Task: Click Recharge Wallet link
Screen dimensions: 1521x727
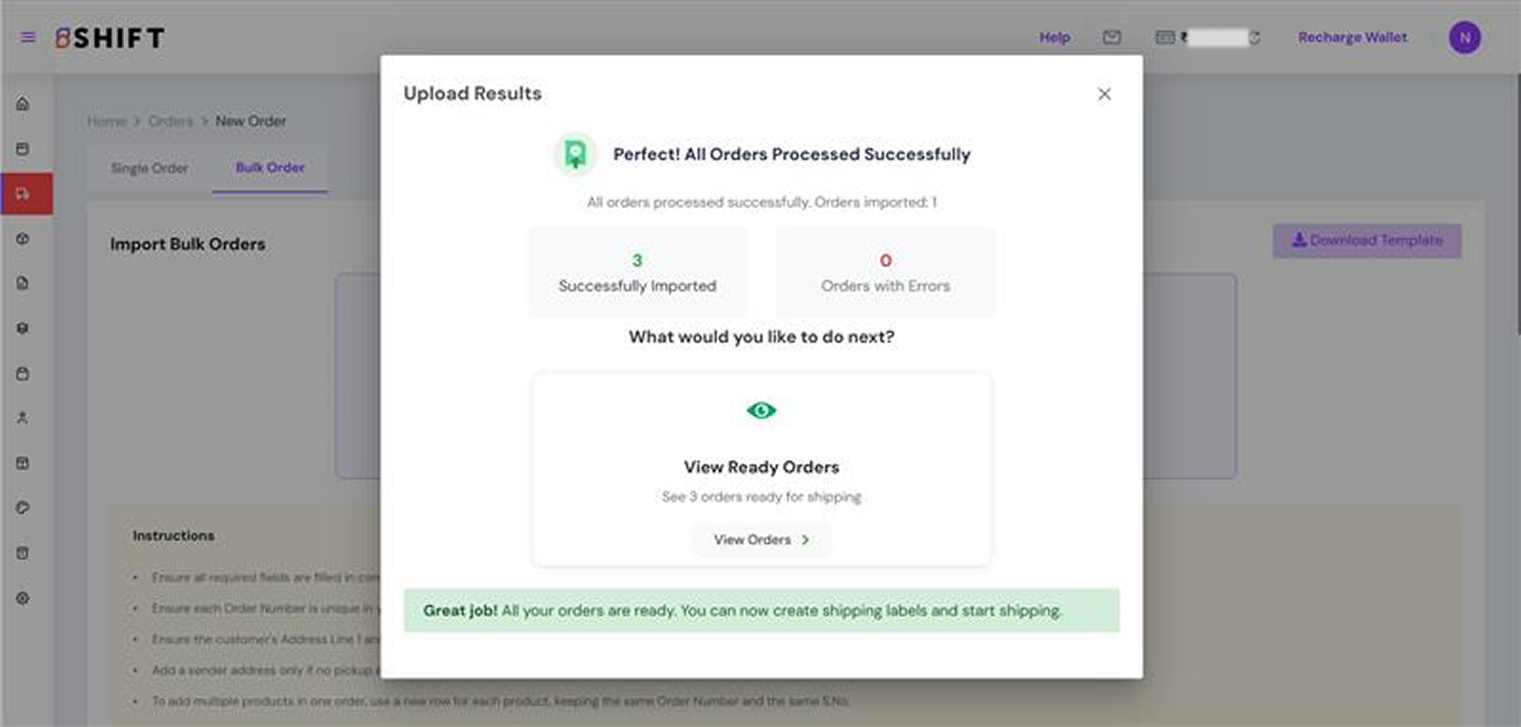Action: pyautogui.click(x=1352, y=38)
